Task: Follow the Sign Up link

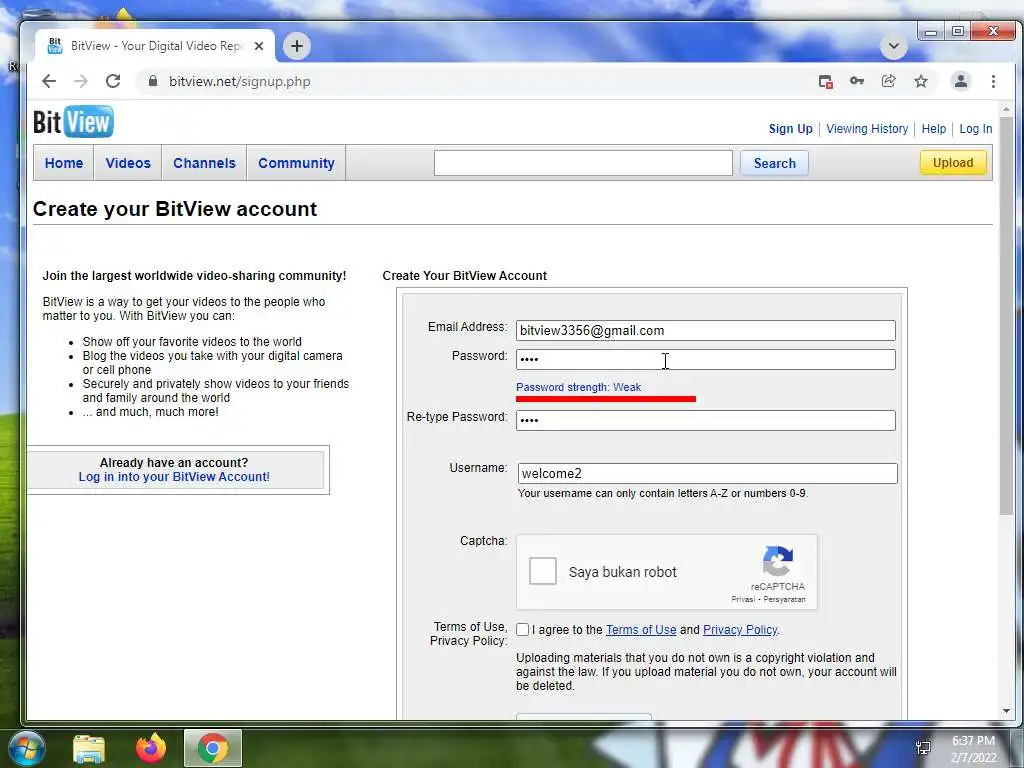Action: pos(790,129)
